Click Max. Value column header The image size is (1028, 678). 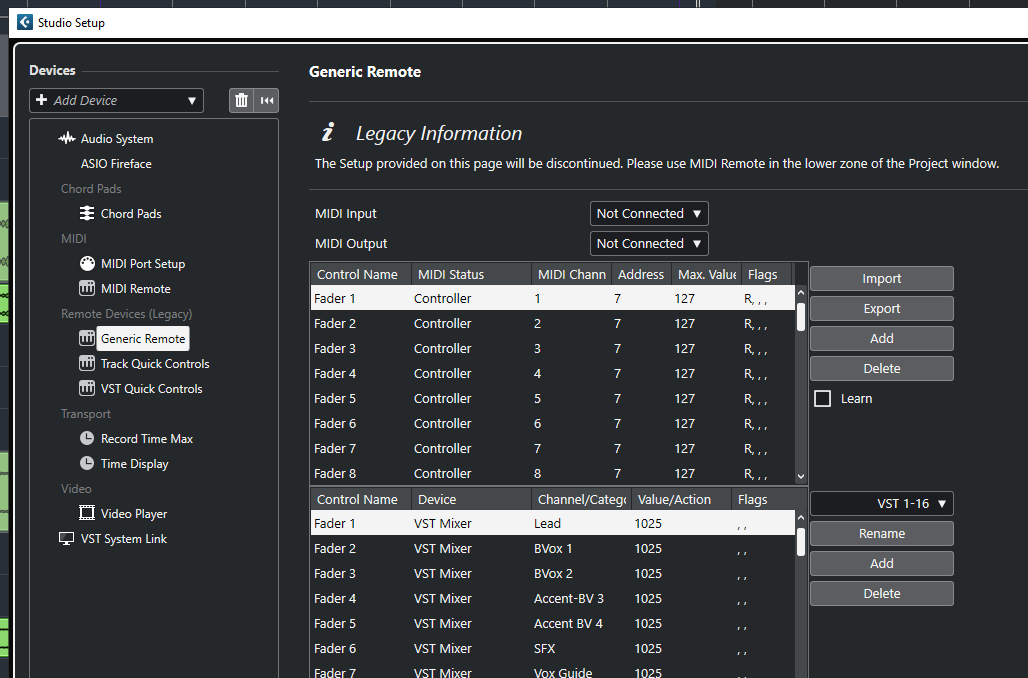pyautogui.click(x=707, y=274)
